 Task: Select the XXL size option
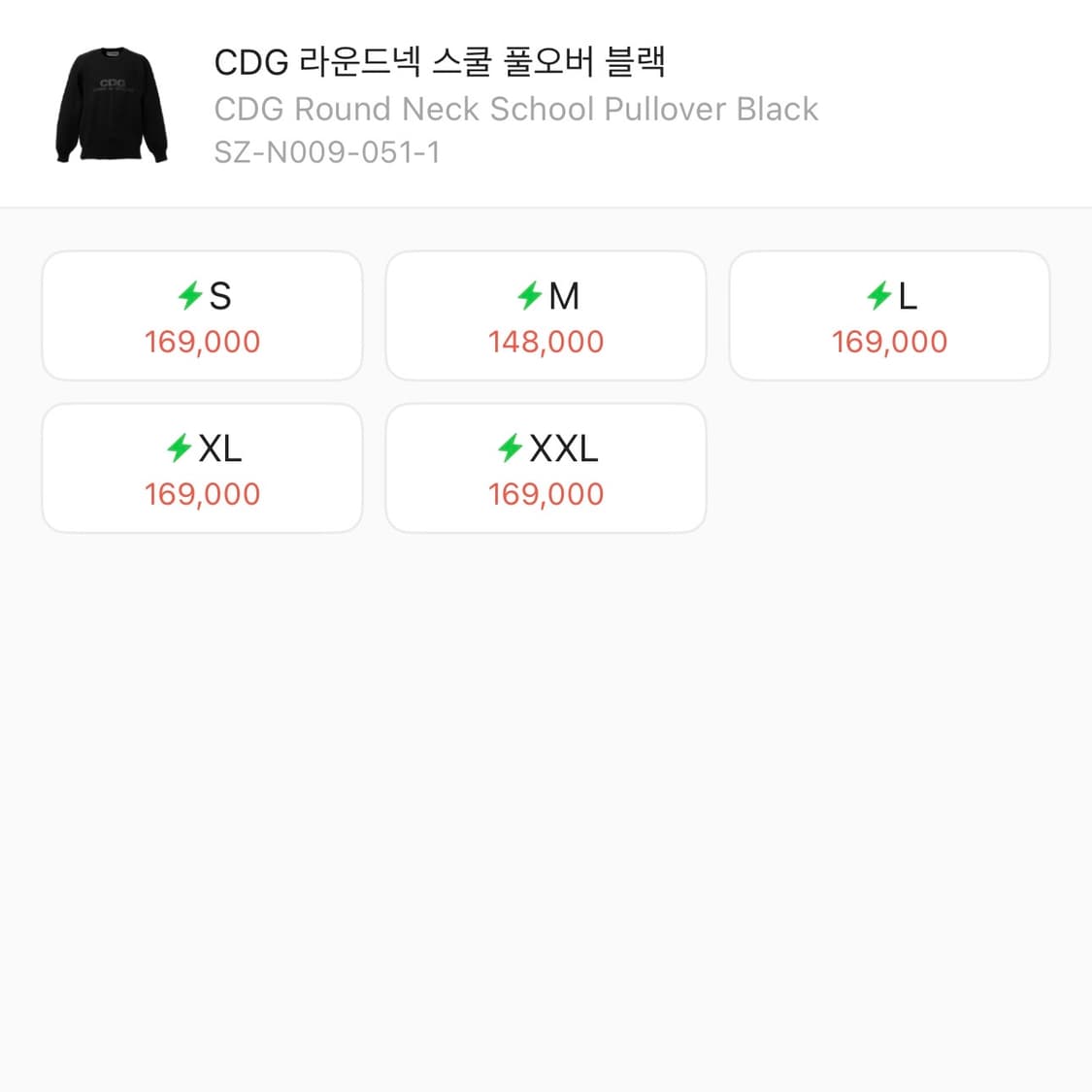click(546, 467)
